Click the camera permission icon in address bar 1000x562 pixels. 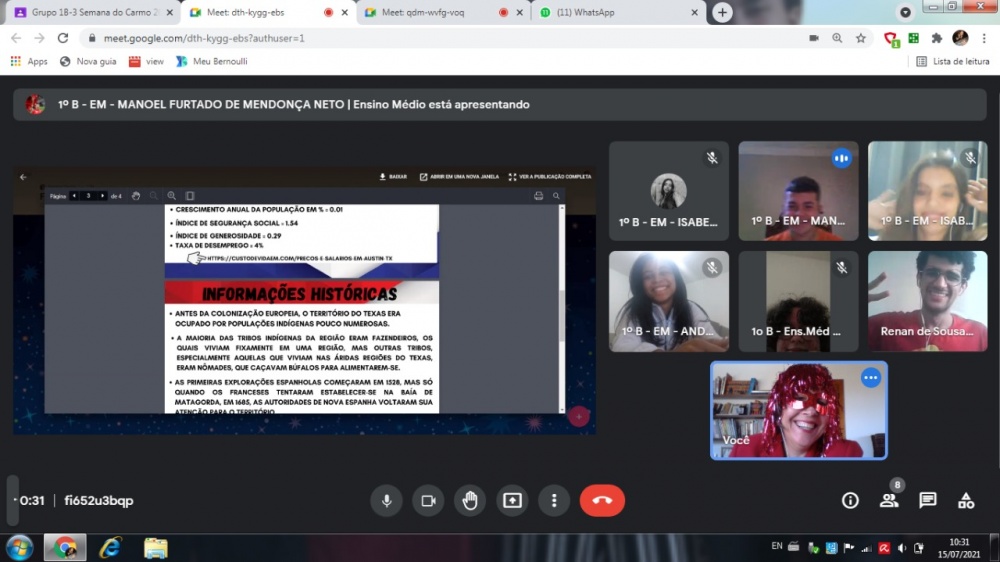814,38
